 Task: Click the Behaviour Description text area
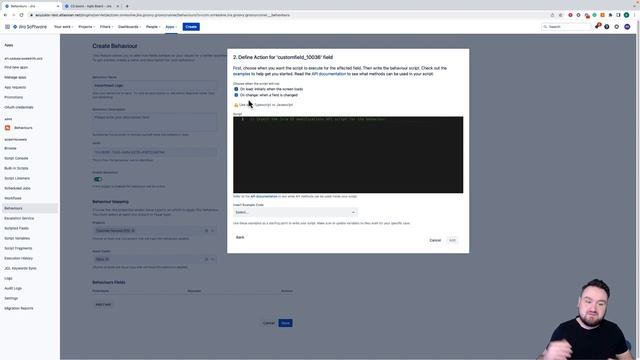click(x=154, y=122)
